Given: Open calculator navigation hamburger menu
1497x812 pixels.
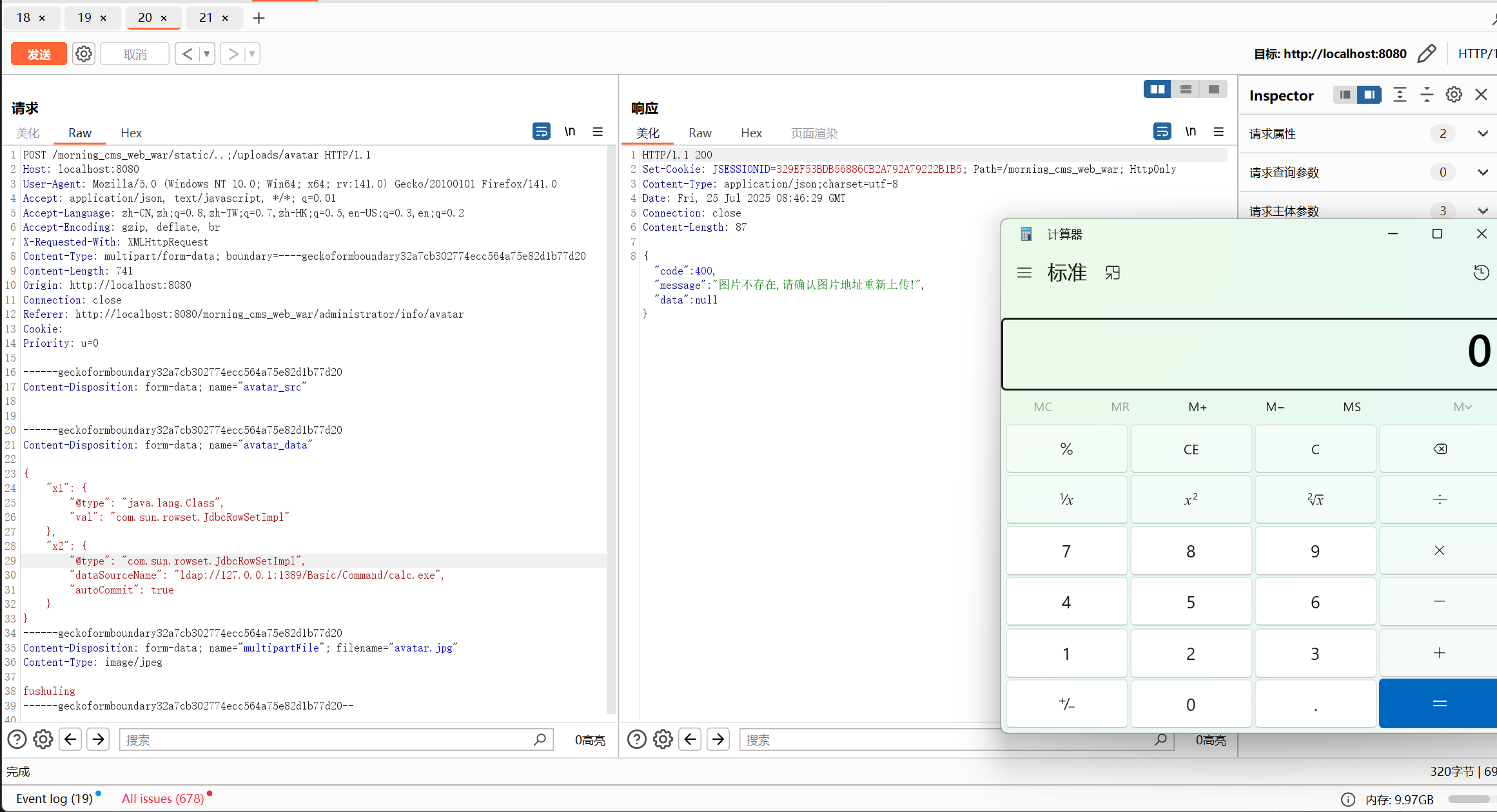Looking at the screenshot, I should [x=1024, y=273].
